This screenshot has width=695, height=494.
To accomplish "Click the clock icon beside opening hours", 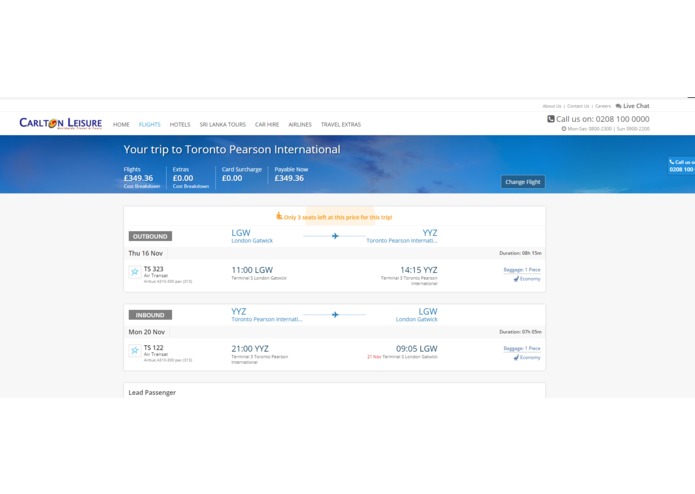I will 564,129.
